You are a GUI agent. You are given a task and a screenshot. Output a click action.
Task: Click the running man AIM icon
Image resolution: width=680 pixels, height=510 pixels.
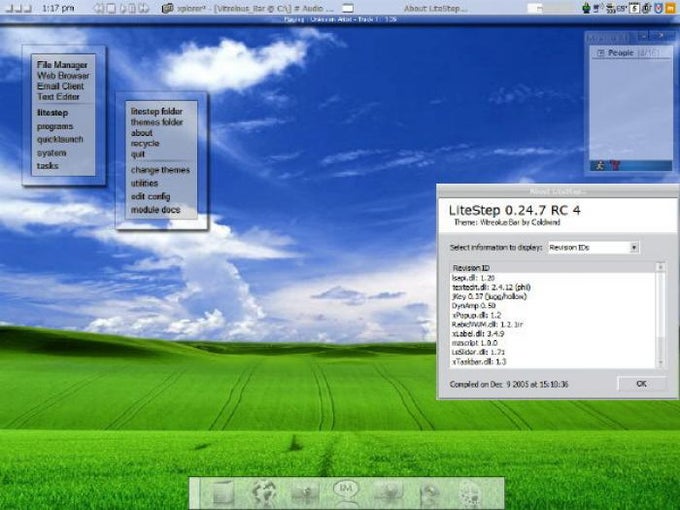pyautogui.click(x=600, y=165)
